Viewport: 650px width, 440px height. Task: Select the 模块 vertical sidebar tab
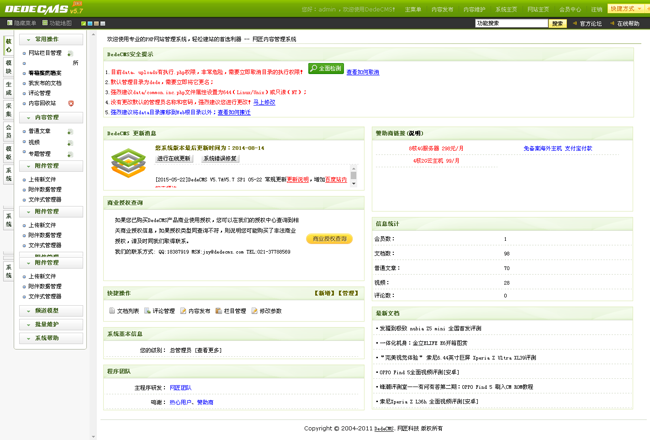(8, 67)
